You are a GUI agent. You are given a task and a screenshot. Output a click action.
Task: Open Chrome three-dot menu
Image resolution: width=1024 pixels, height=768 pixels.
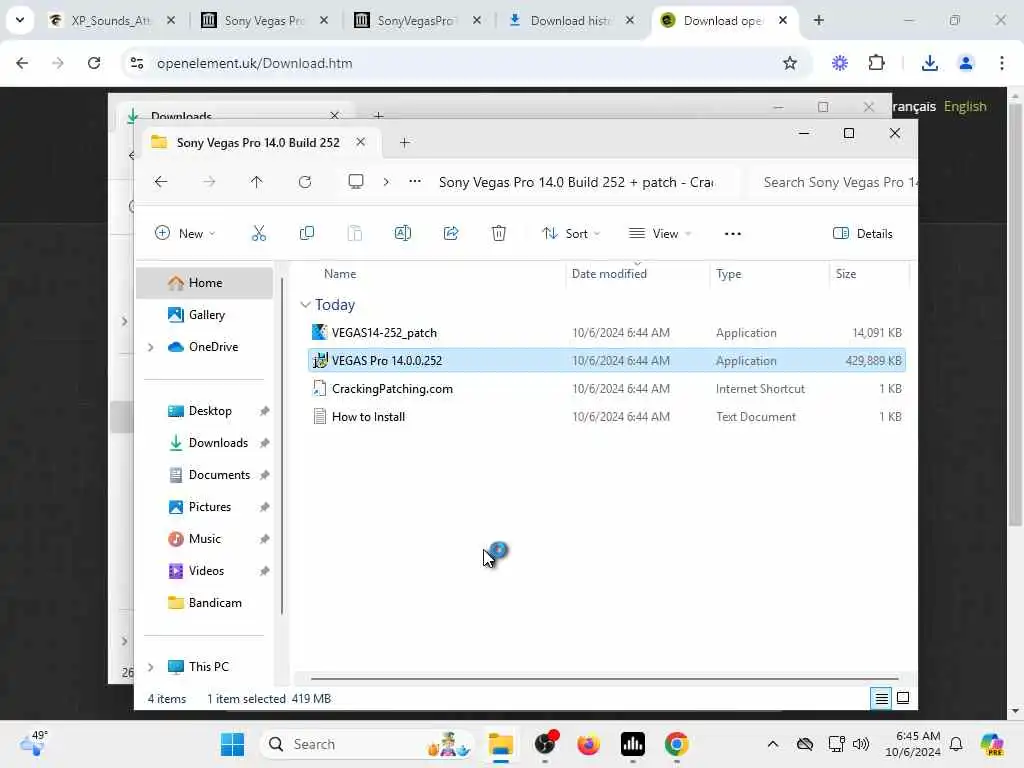click(1002, 63)
